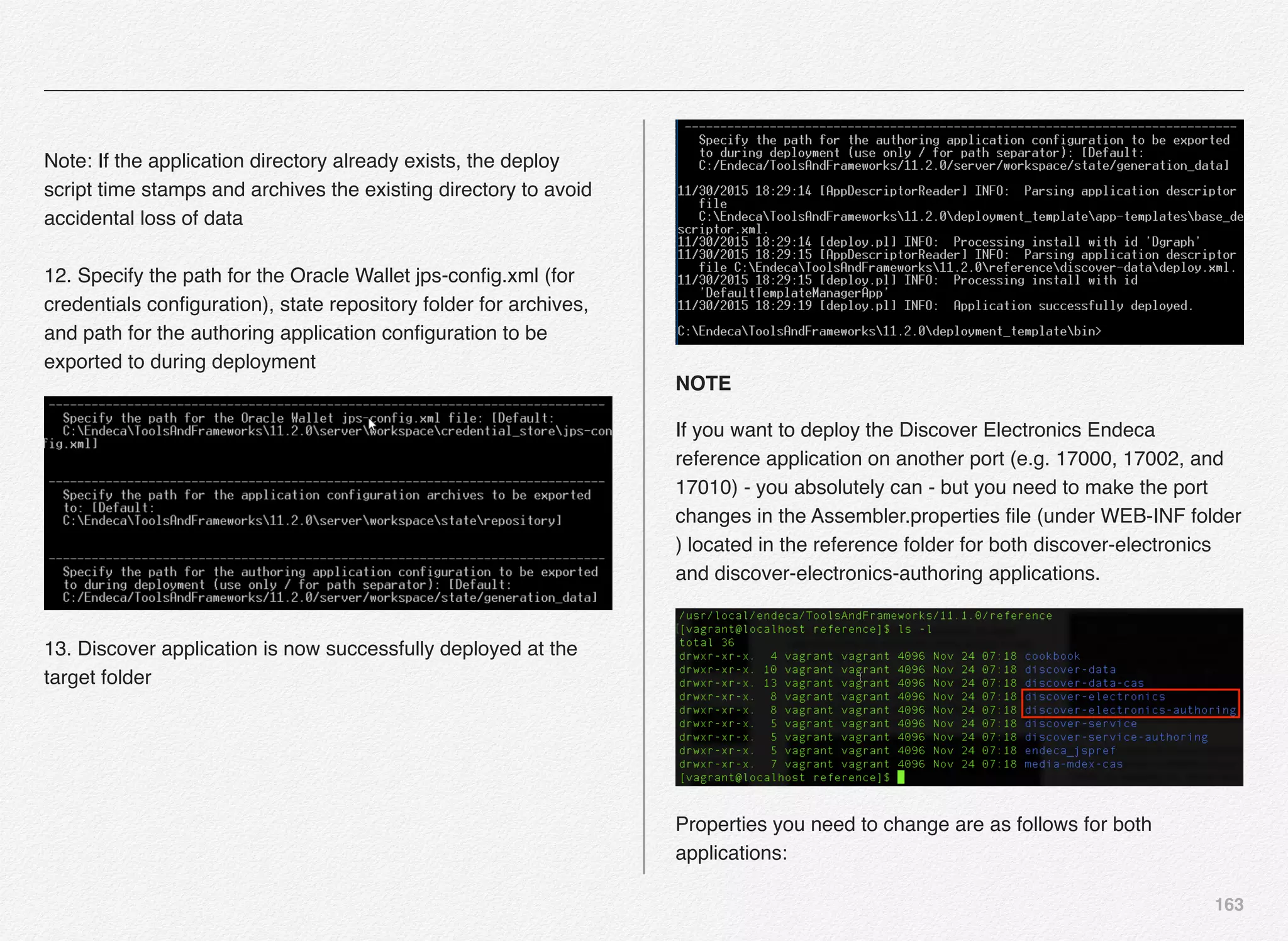
Task: Click the 'discover-data\deploy.xml.' log line
Action: pos(967,268)
